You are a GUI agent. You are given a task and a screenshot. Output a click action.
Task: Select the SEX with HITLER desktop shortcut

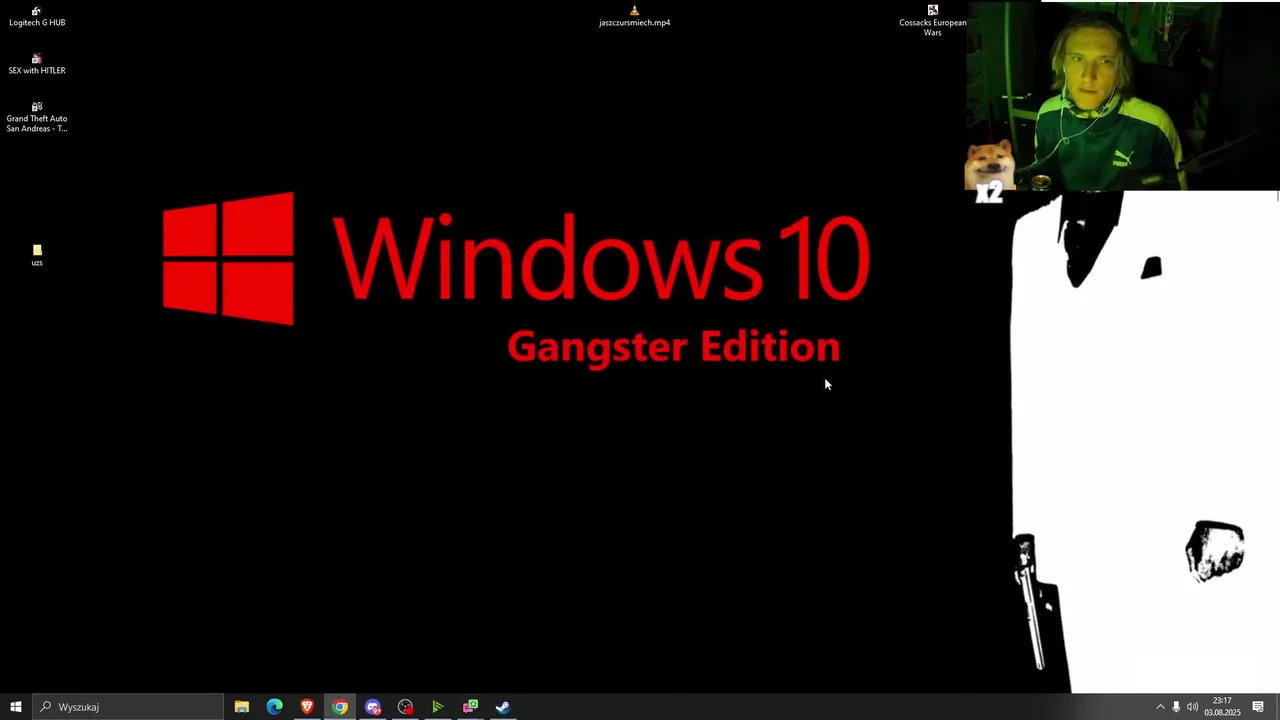click(x=37, y=64)
